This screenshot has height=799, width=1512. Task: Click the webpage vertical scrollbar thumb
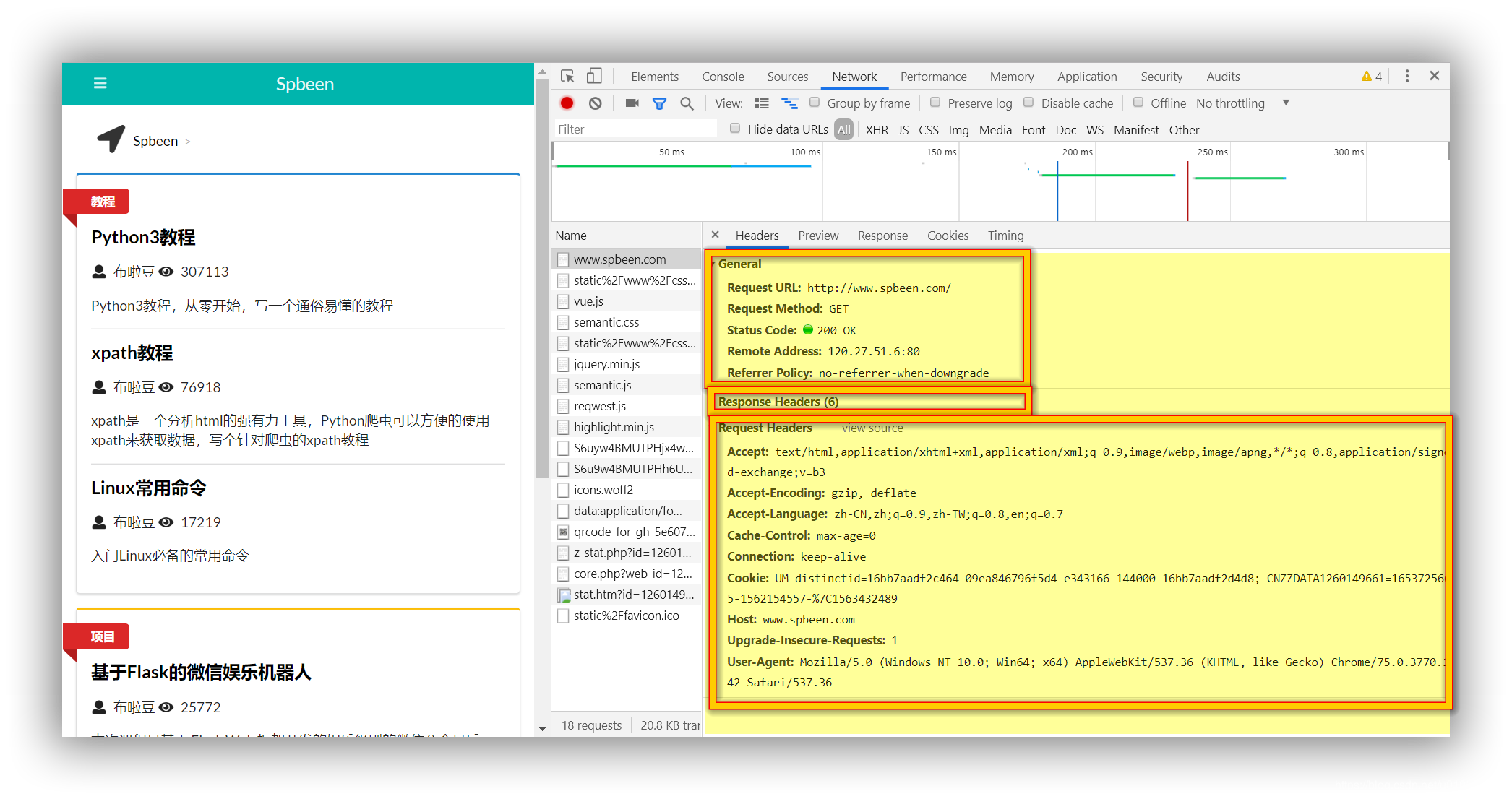pos(541,278)
